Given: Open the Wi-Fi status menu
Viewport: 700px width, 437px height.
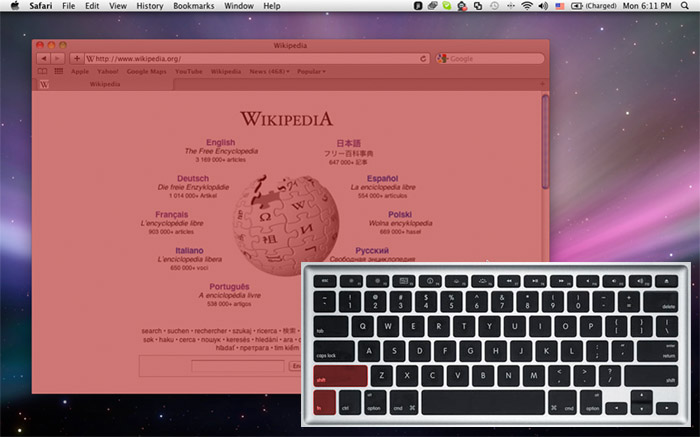Looking at the screenshot, I should 527,6.
